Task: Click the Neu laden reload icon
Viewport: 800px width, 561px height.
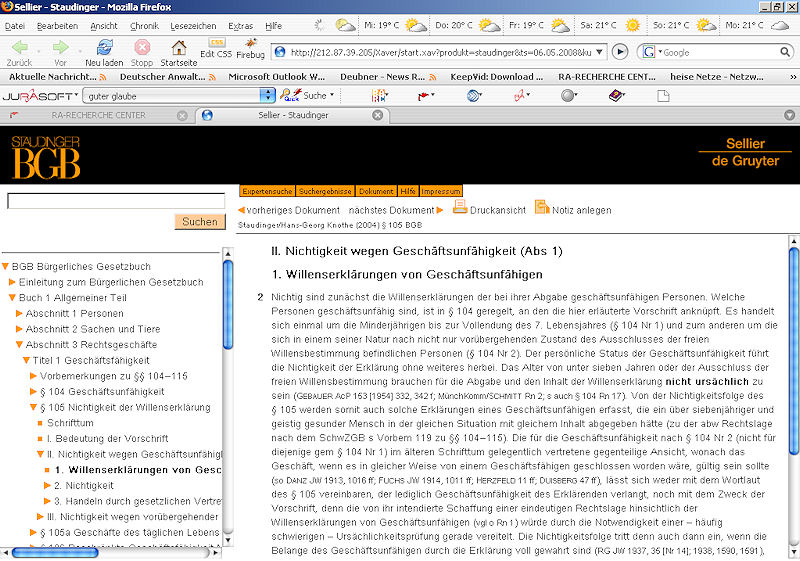Action: tap(103, 47)
